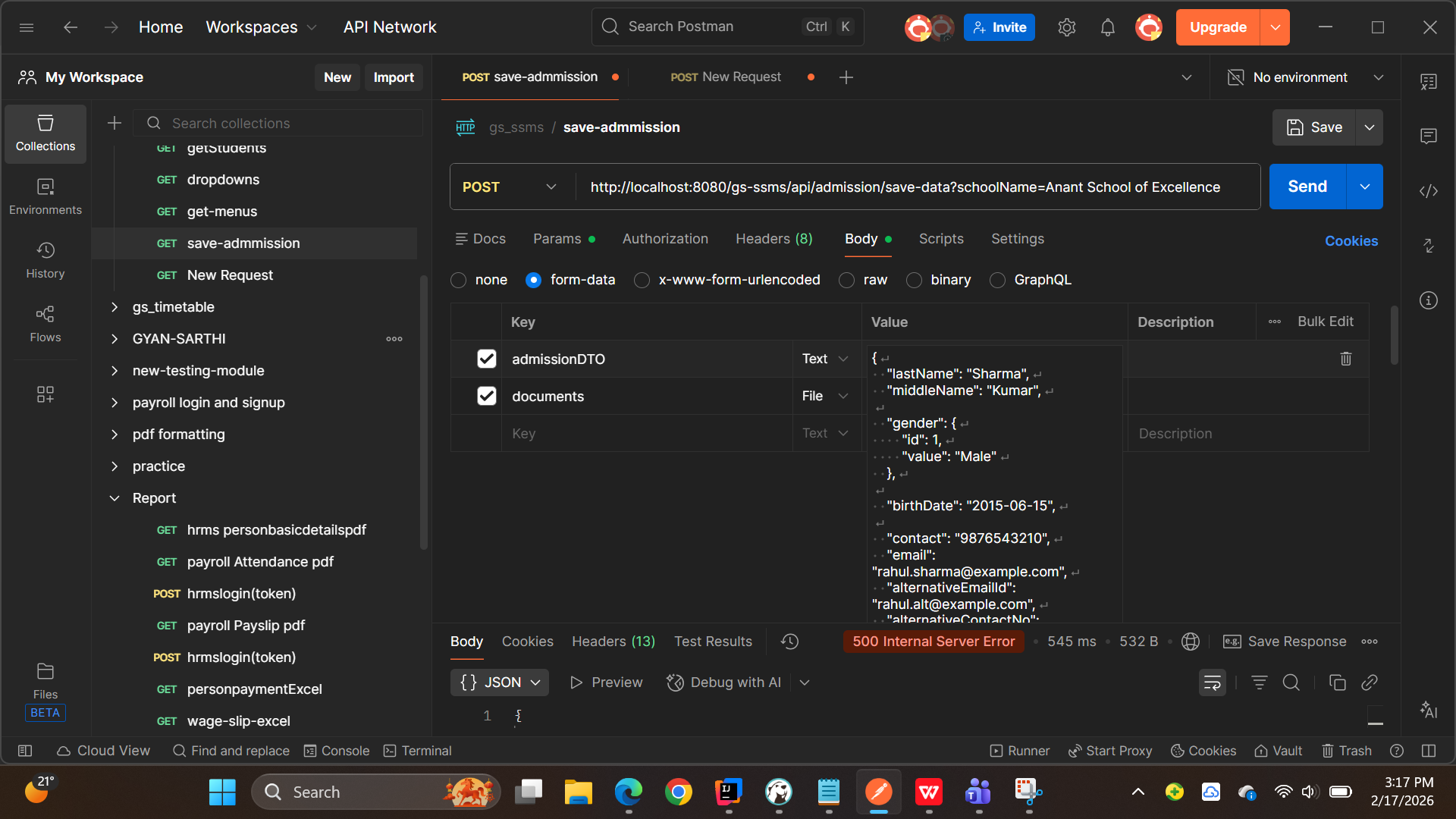Delete the admissionDTO row with trash icon

pos(1346,359)
